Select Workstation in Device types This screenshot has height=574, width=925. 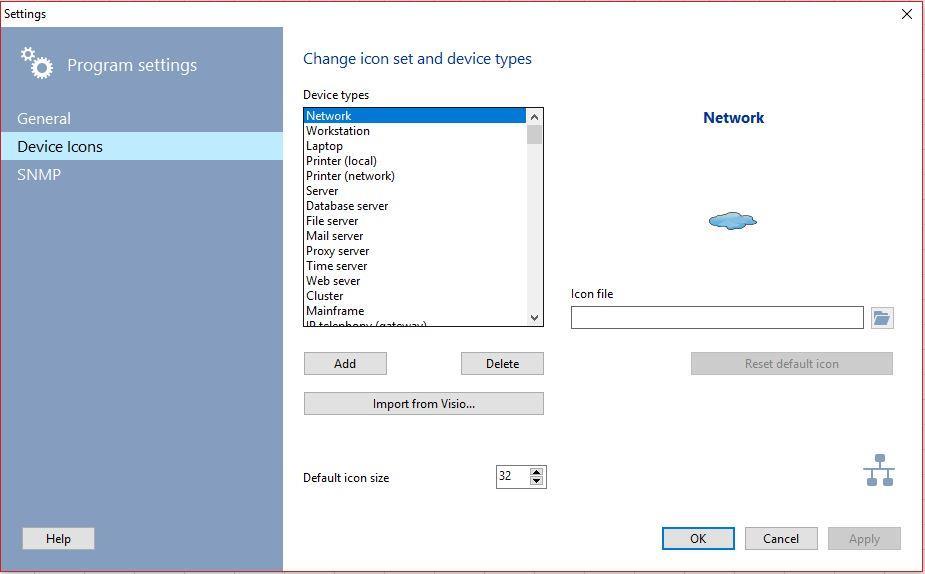415,130
